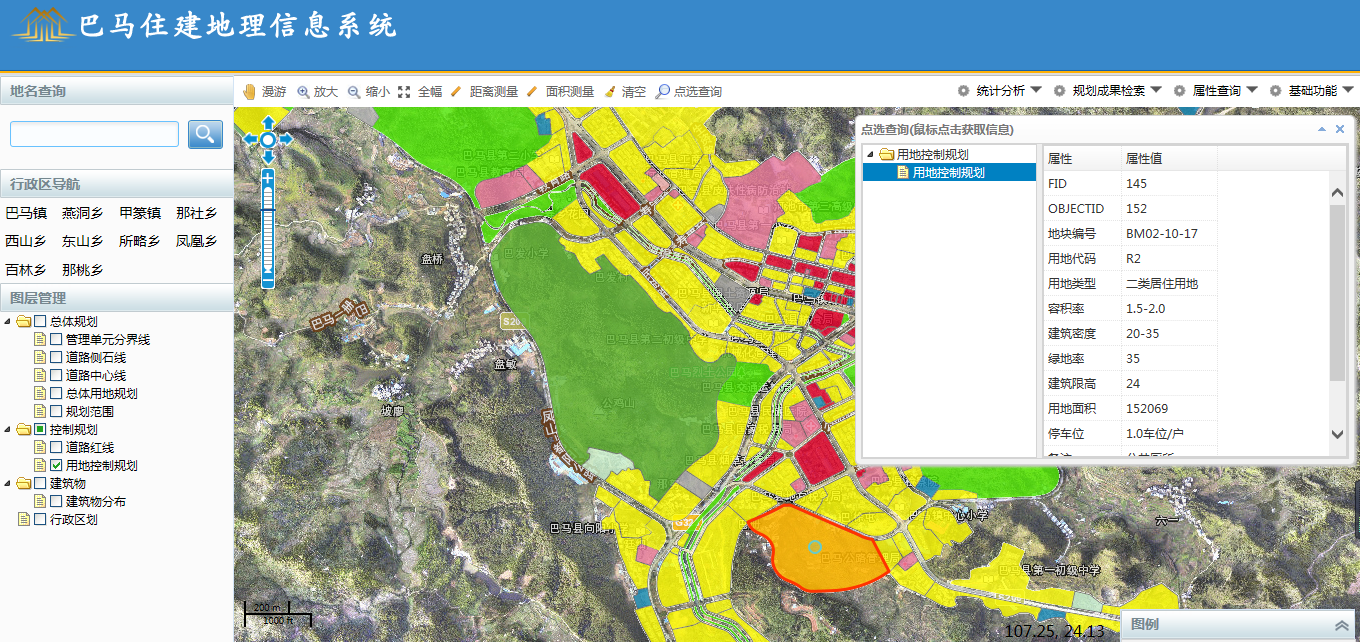Uncheck the 用地控制规划 layer checkbox
1360x642 pixels.
(x=56, y=466)
